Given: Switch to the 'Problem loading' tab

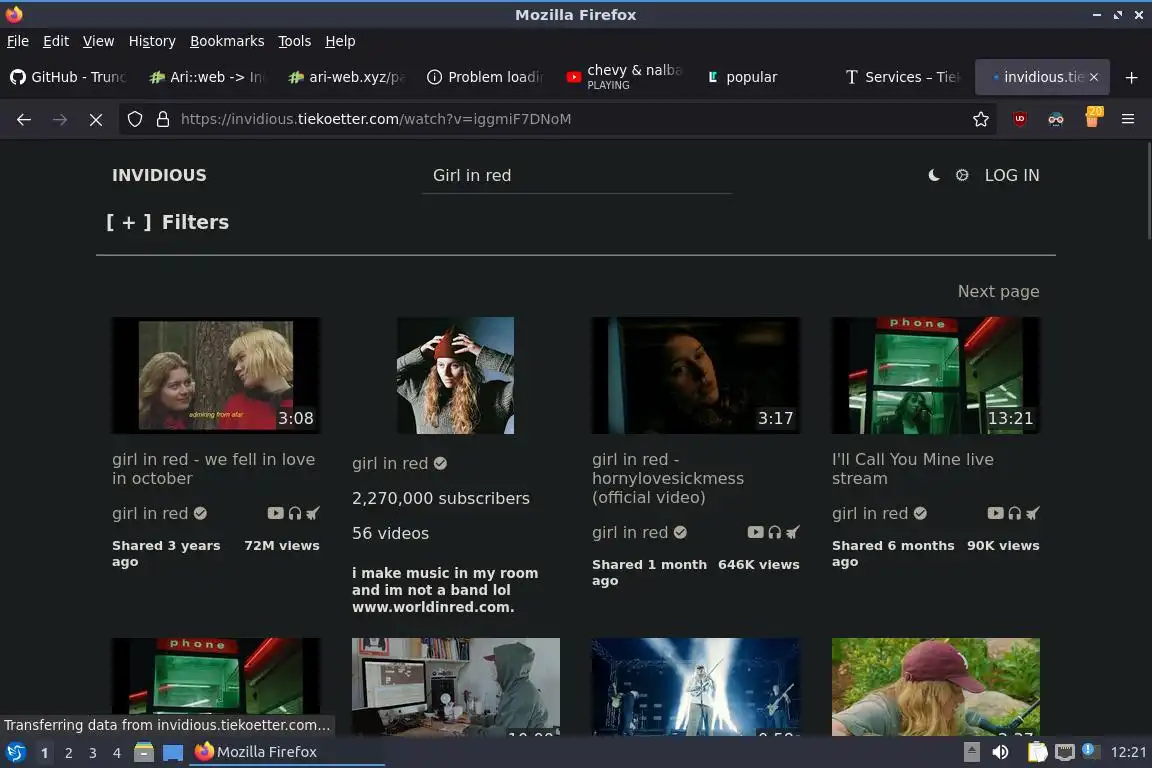Looking at the screenshot, I should click(486, 77).
